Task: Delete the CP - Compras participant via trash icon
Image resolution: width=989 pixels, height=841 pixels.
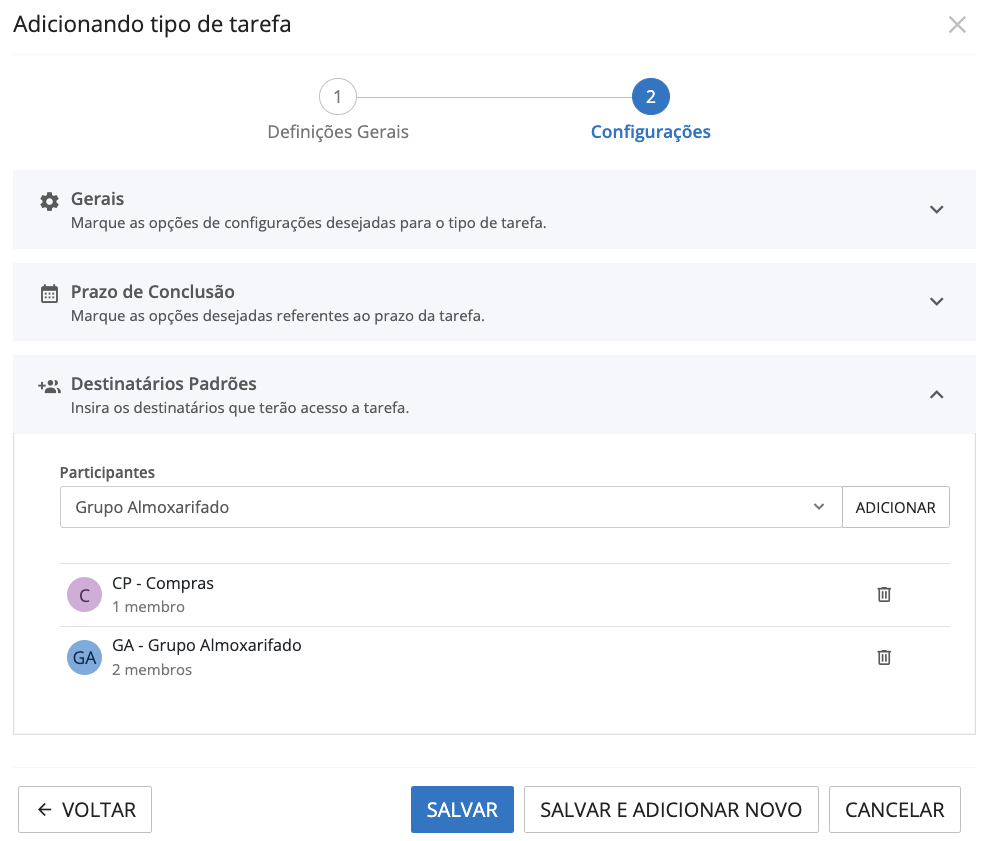Action: [x=884, y=593]
